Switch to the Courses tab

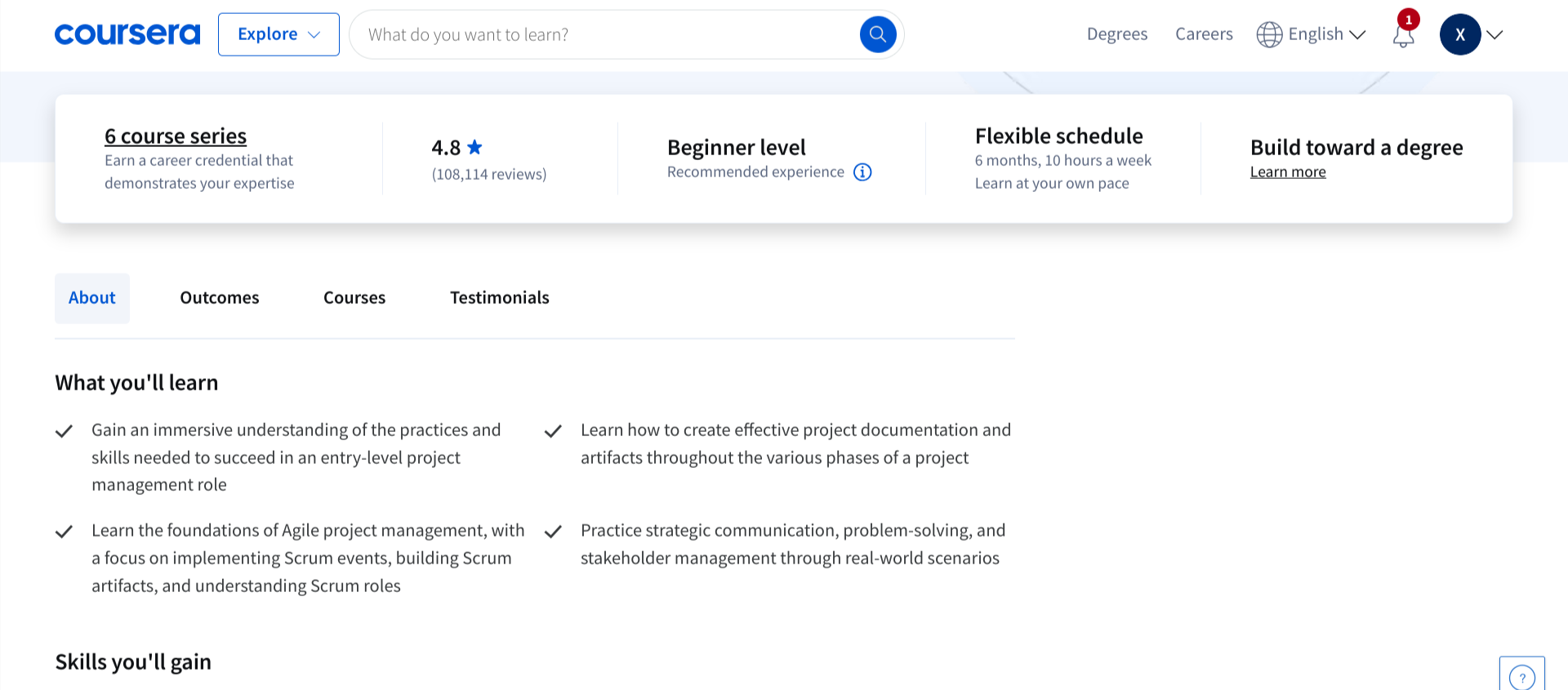[354, 298]
